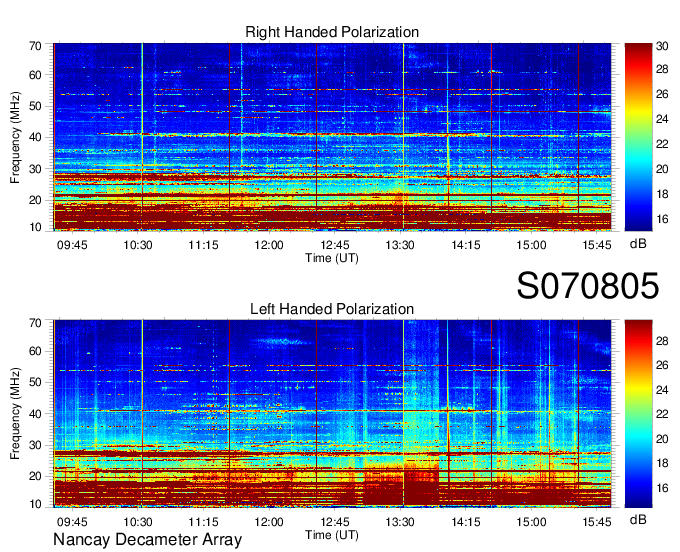Click the "Right Handed Polarization" plot title
This screenshot has height=552, width=680.
pos(332,32)
